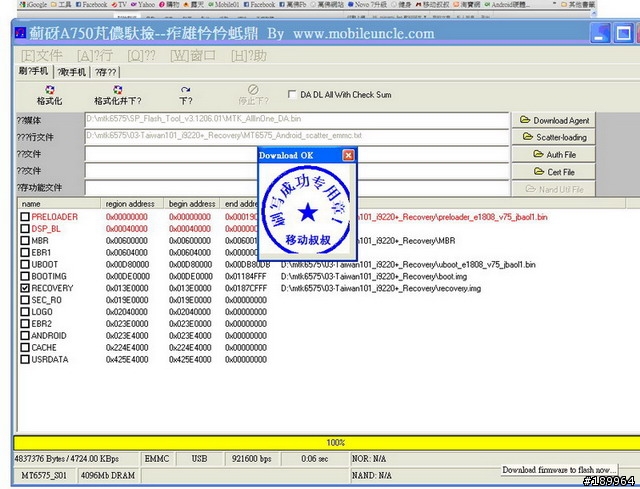Open iGoogle bookmark in browser bar
640x489 pixels.
pos(33,4)
